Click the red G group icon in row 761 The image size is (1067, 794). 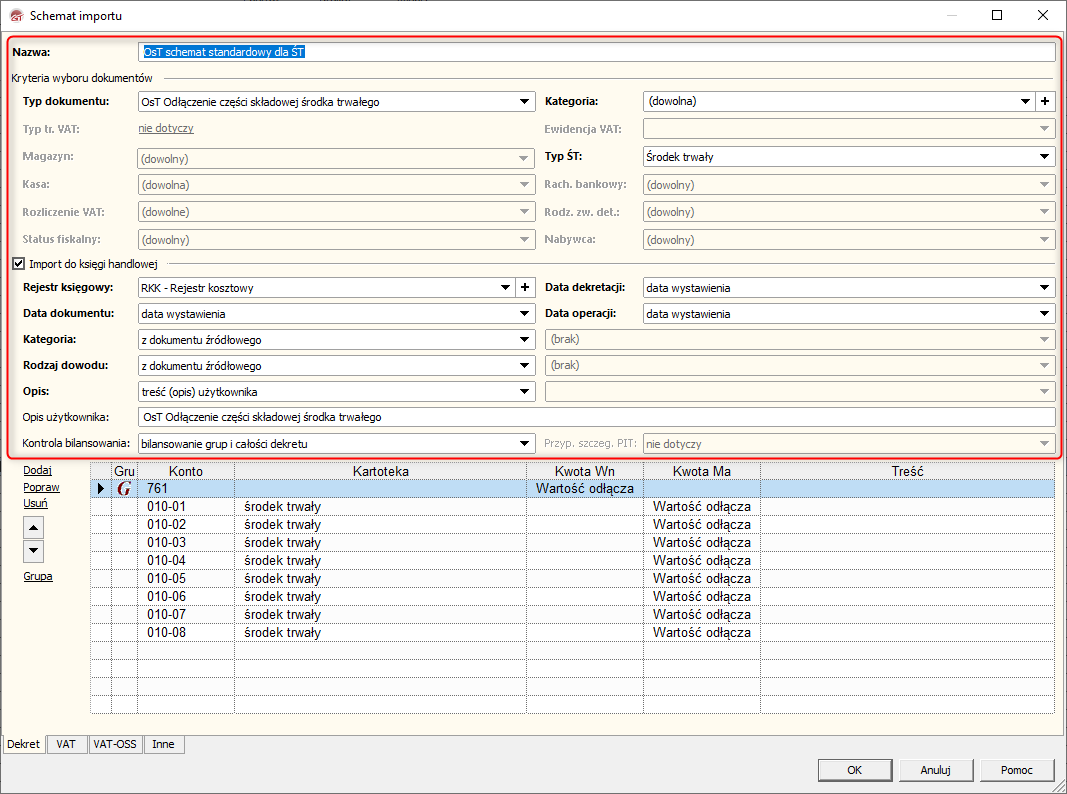coord(124,489)
